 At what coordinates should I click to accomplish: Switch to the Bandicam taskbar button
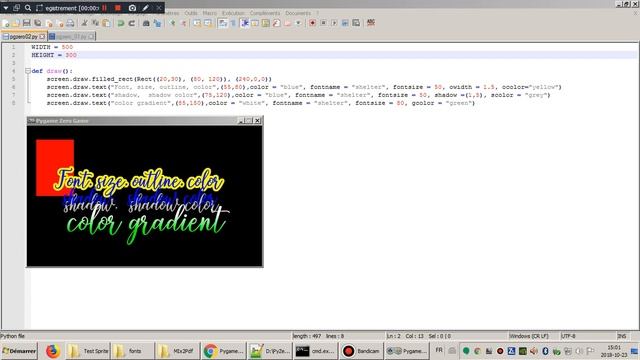click(362, 351)
